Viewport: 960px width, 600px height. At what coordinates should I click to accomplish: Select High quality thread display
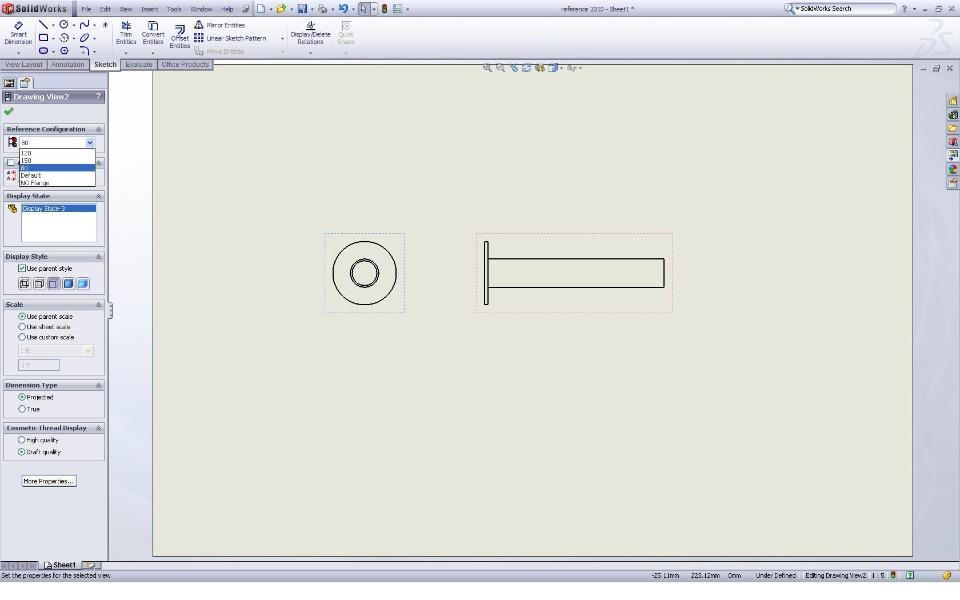pos(22,440)
